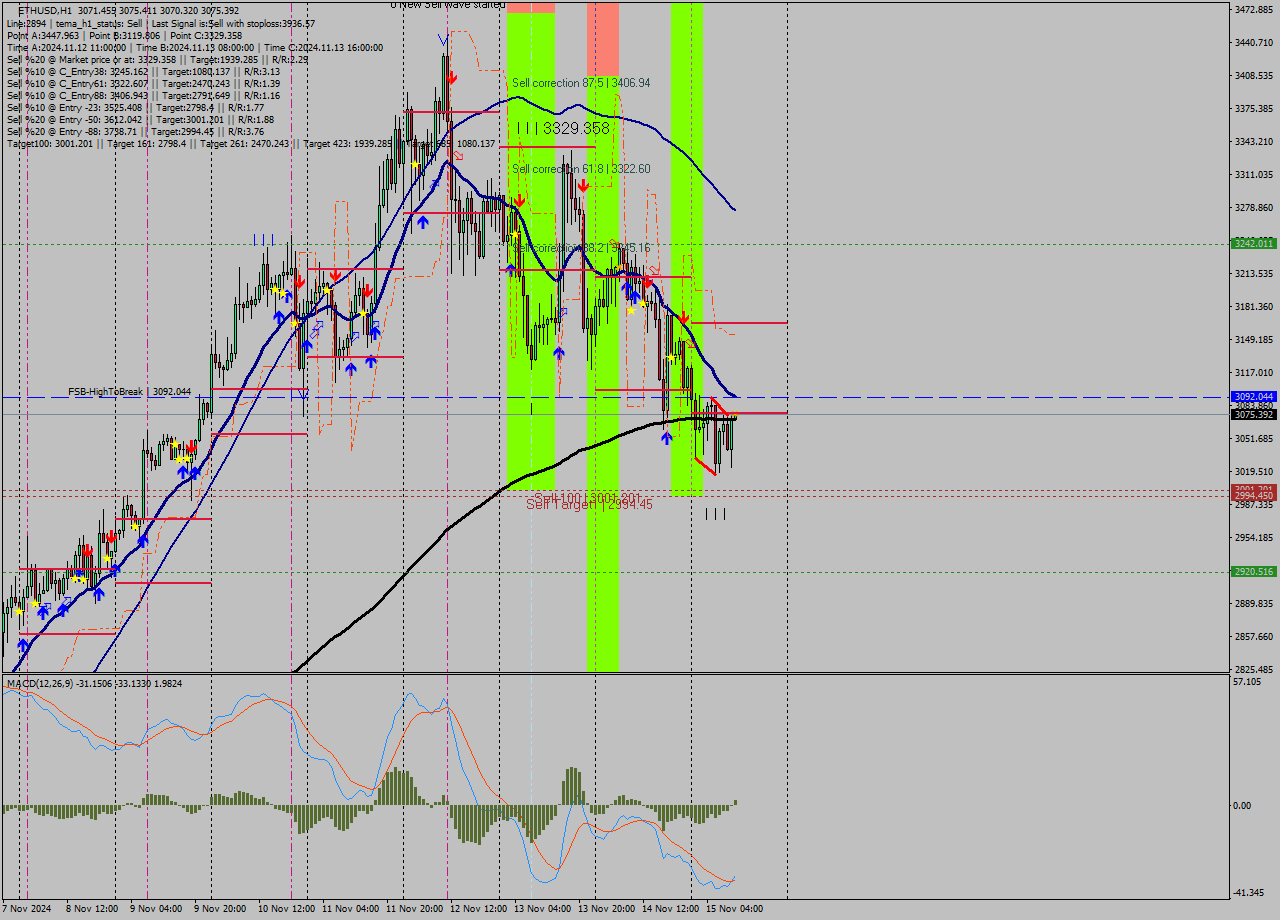The width and height of the screenshot is (1280, 920).
Task: Click 3375.385 on the price scale
Action: click(1254, 108)
